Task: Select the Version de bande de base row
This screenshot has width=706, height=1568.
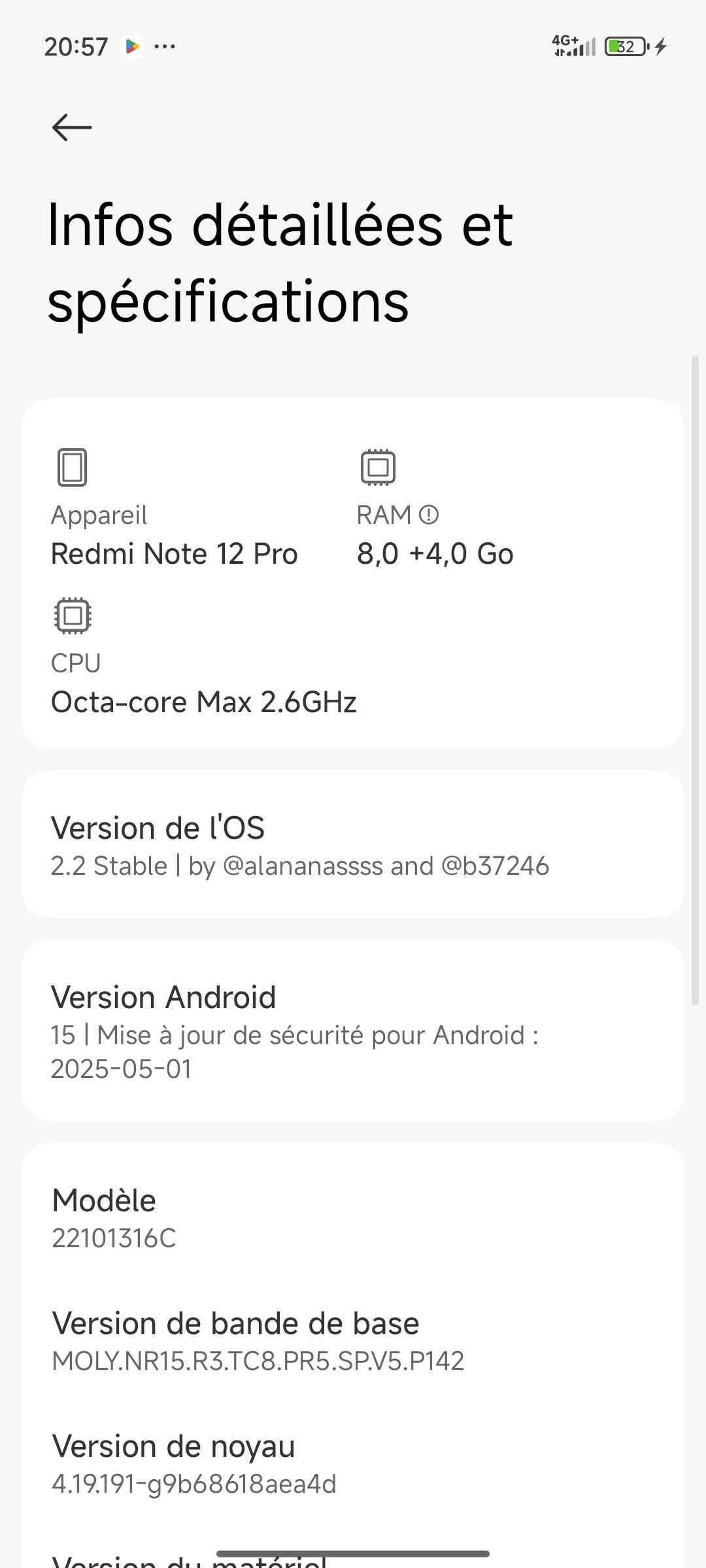Action: tap(353, 1341)
